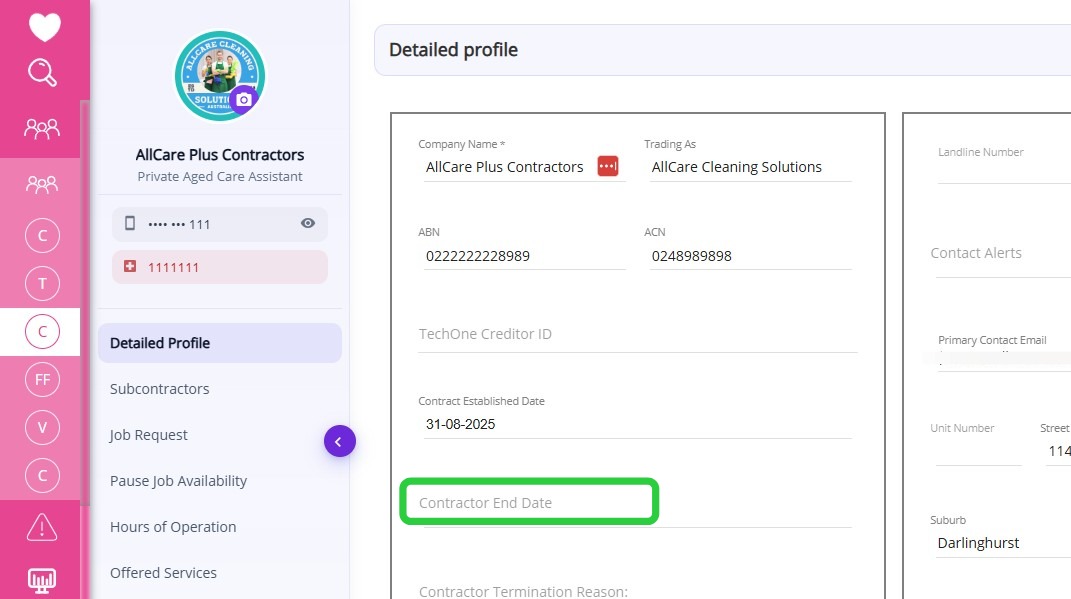Click the T circle sidebar icon

coord(42,284)
